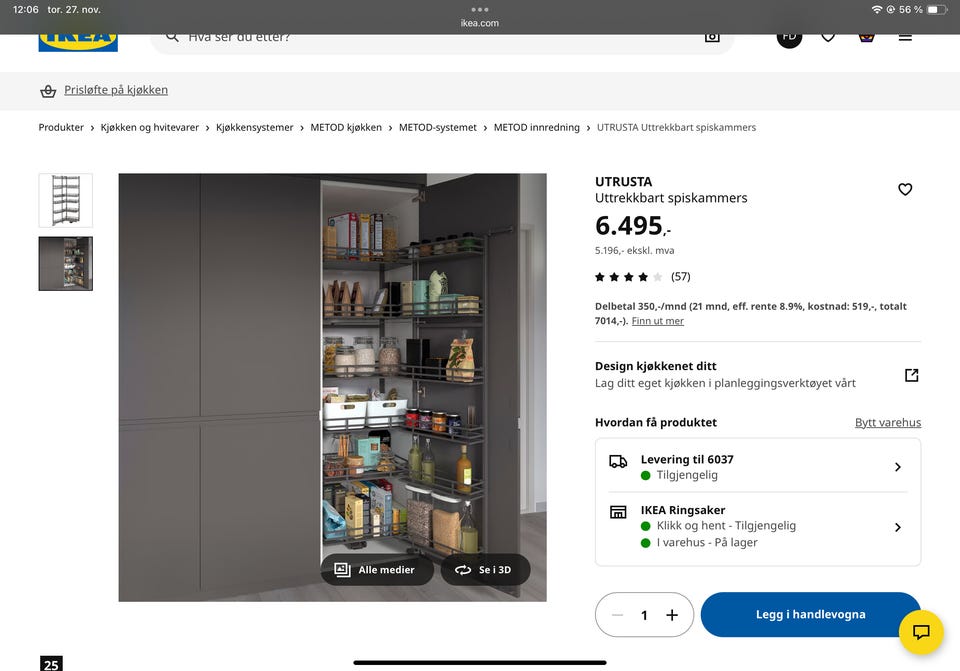
Task: Click the store building icon
Action: pyautogui.click(x=618, y=512)
